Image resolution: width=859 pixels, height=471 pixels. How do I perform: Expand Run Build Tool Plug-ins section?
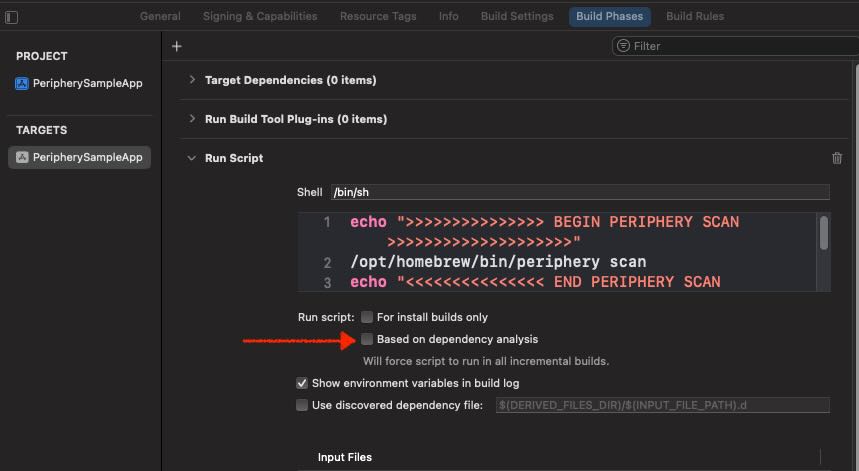coord(192,119)
